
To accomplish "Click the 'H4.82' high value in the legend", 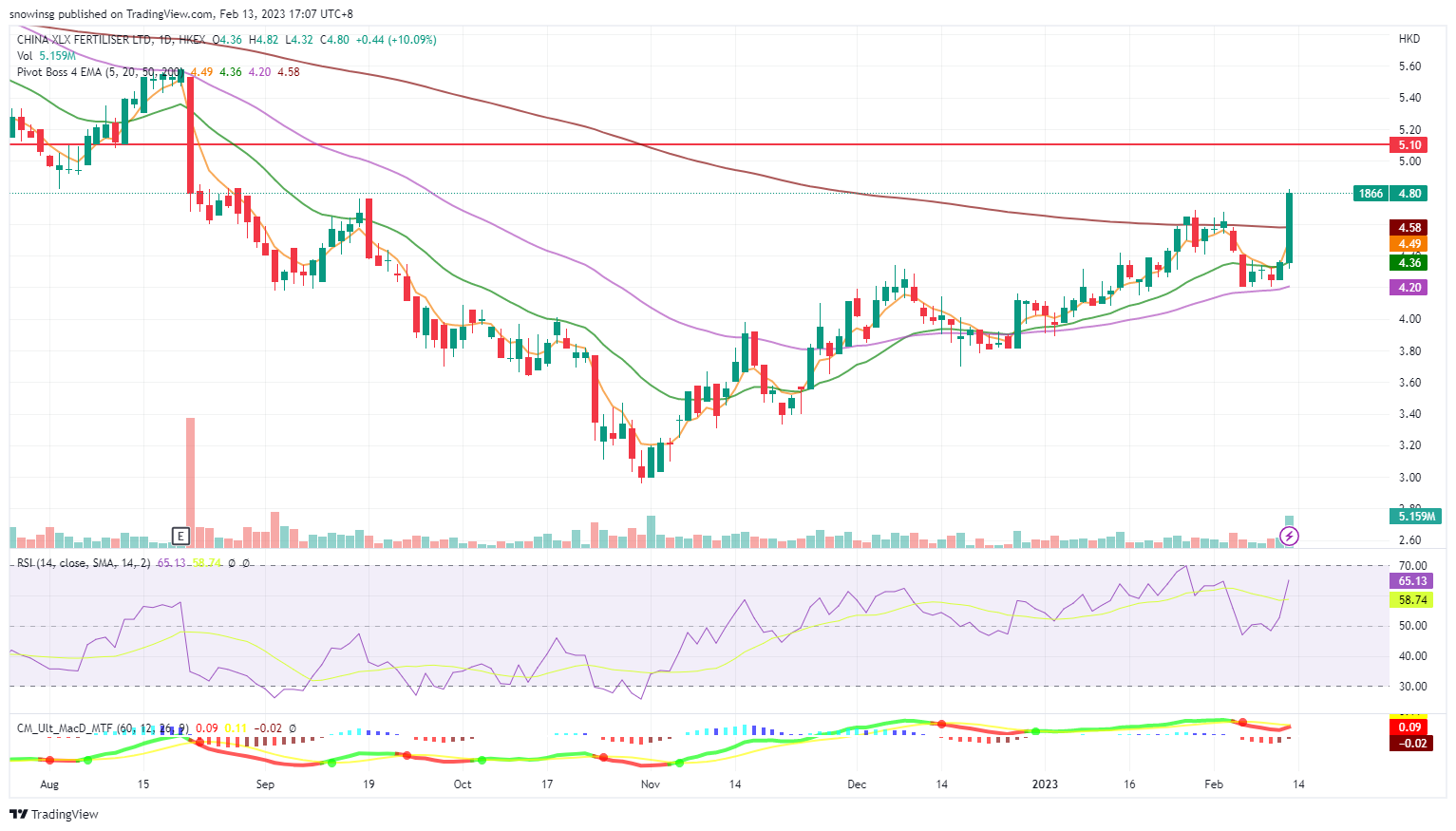I will [263, 40].
